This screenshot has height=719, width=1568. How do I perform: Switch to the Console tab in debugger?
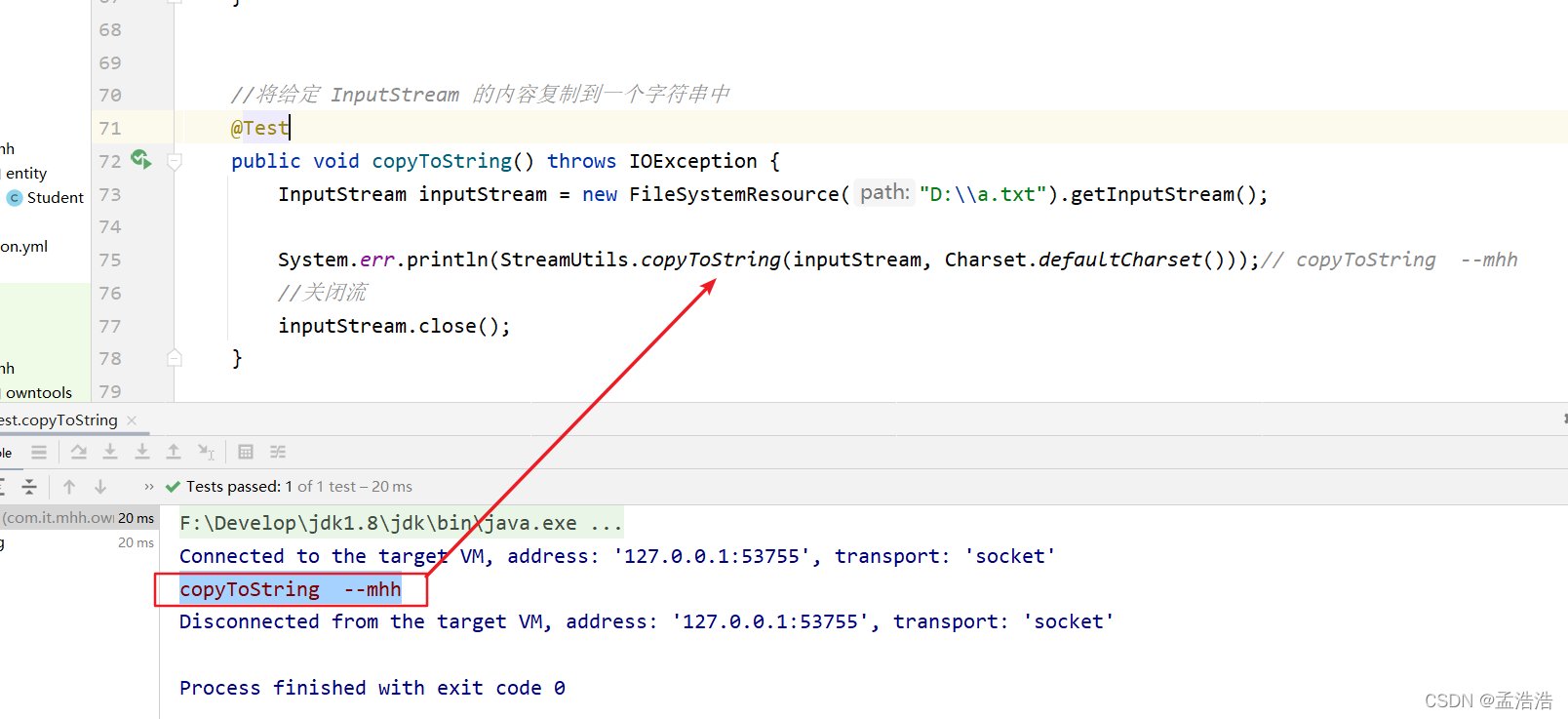click(x=6, y=453)
